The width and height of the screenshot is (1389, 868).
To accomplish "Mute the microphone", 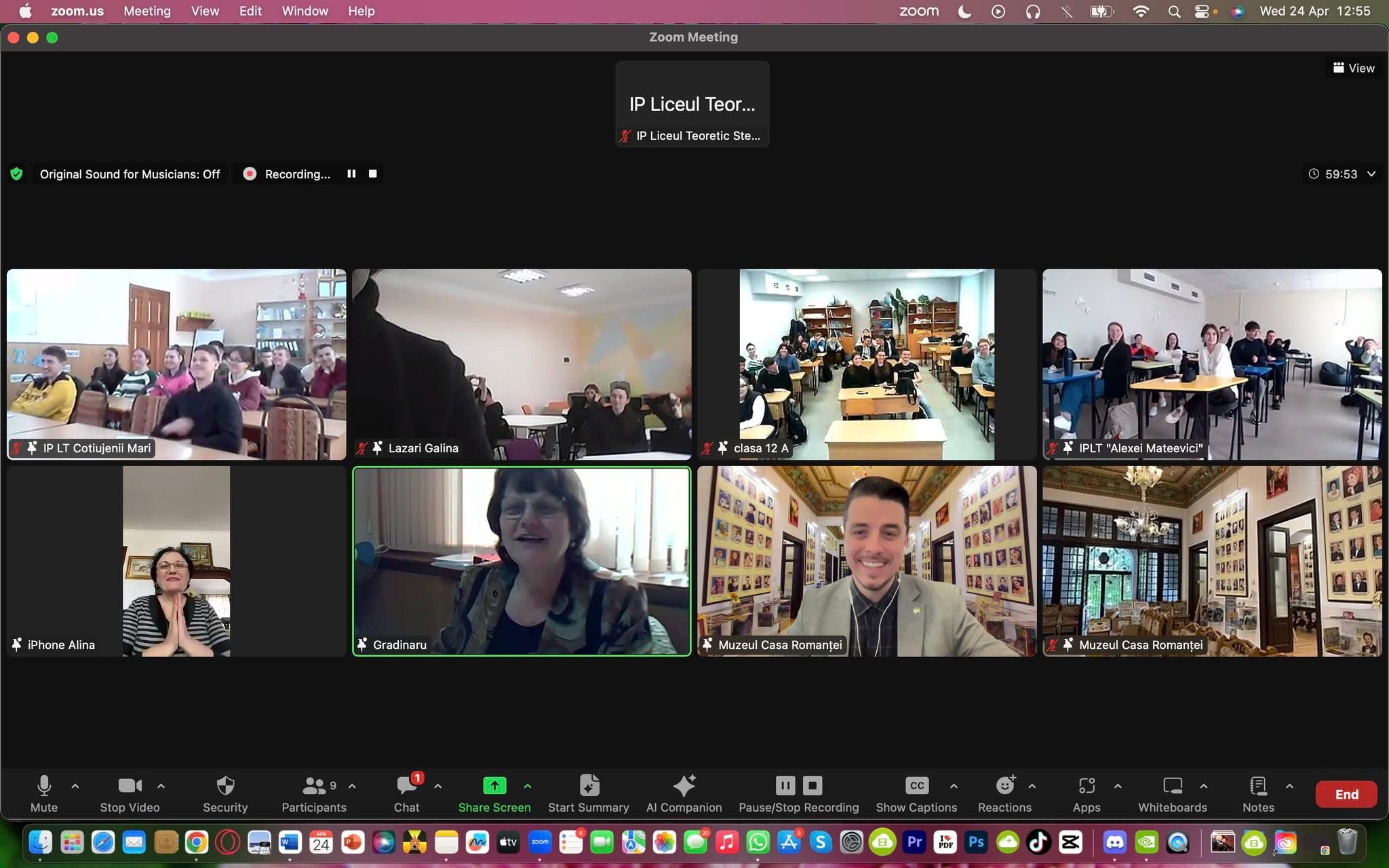I will point(44,786).
